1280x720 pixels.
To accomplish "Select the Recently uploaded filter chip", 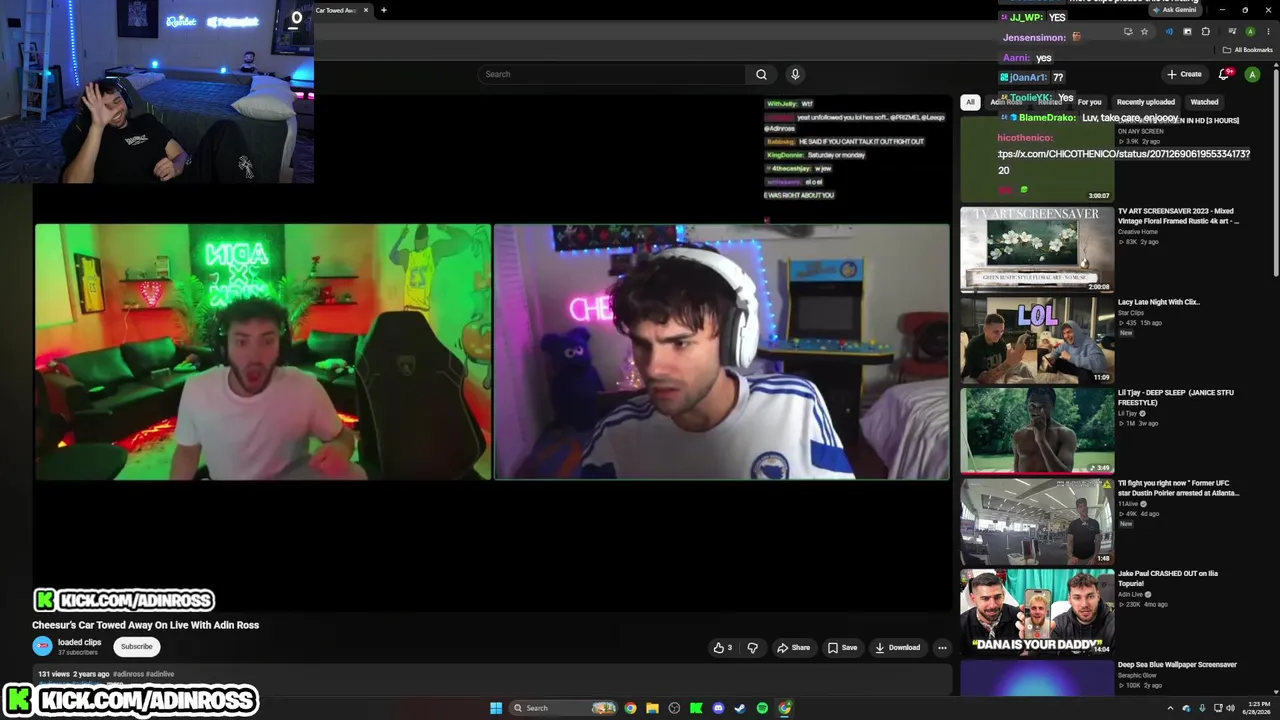I will [x=1146, y=102].
